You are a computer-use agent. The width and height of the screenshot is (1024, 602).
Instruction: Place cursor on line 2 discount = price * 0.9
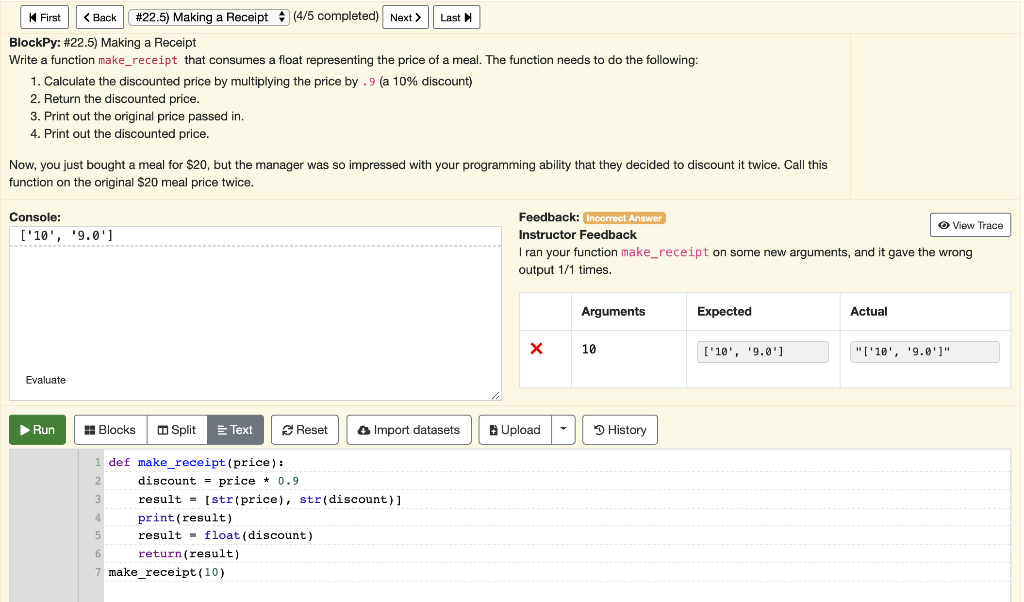(218, 481)
